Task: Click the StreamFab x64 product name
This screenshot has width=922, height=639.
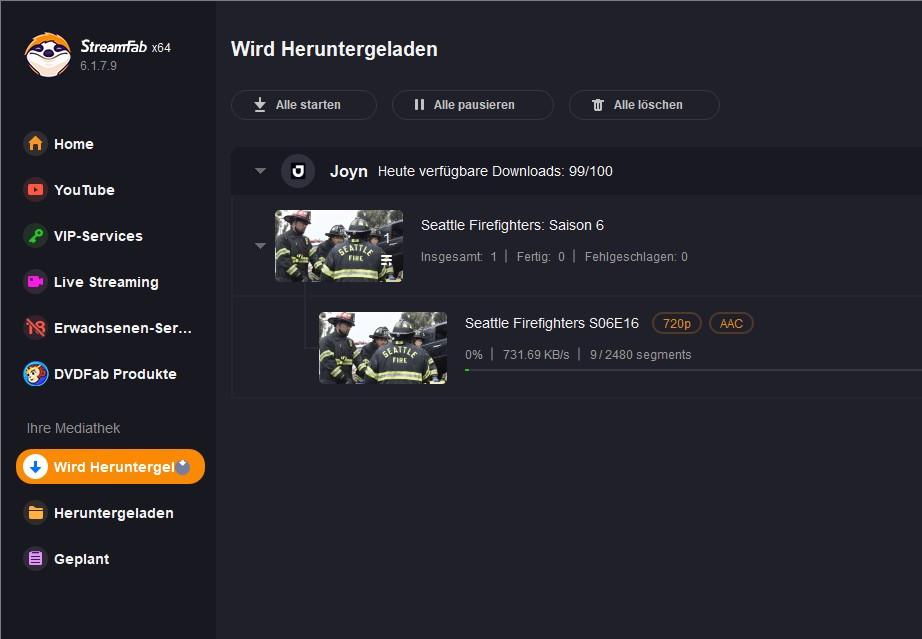Action: click(x=125, y=46)
